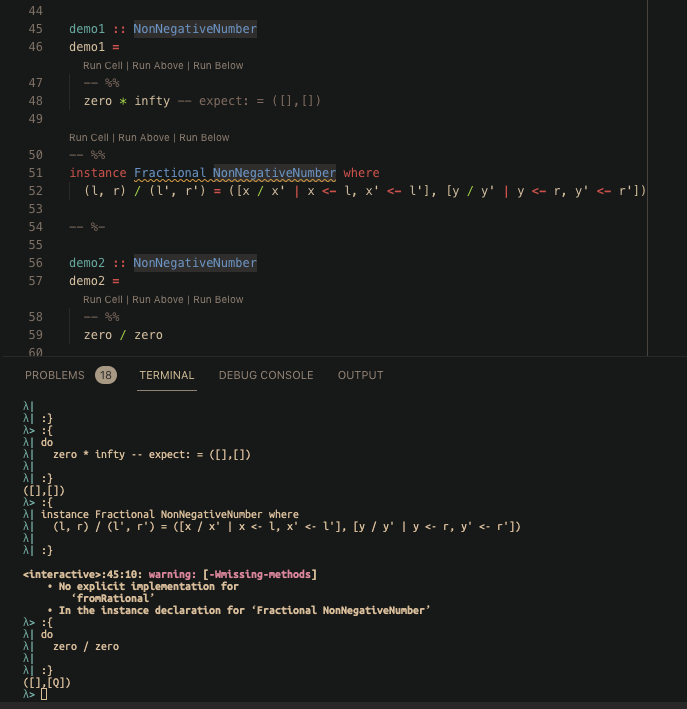Screen dimensions: 687x709
Task: Click the '-- %-' comment on line 54
Action: pos(87,227)
